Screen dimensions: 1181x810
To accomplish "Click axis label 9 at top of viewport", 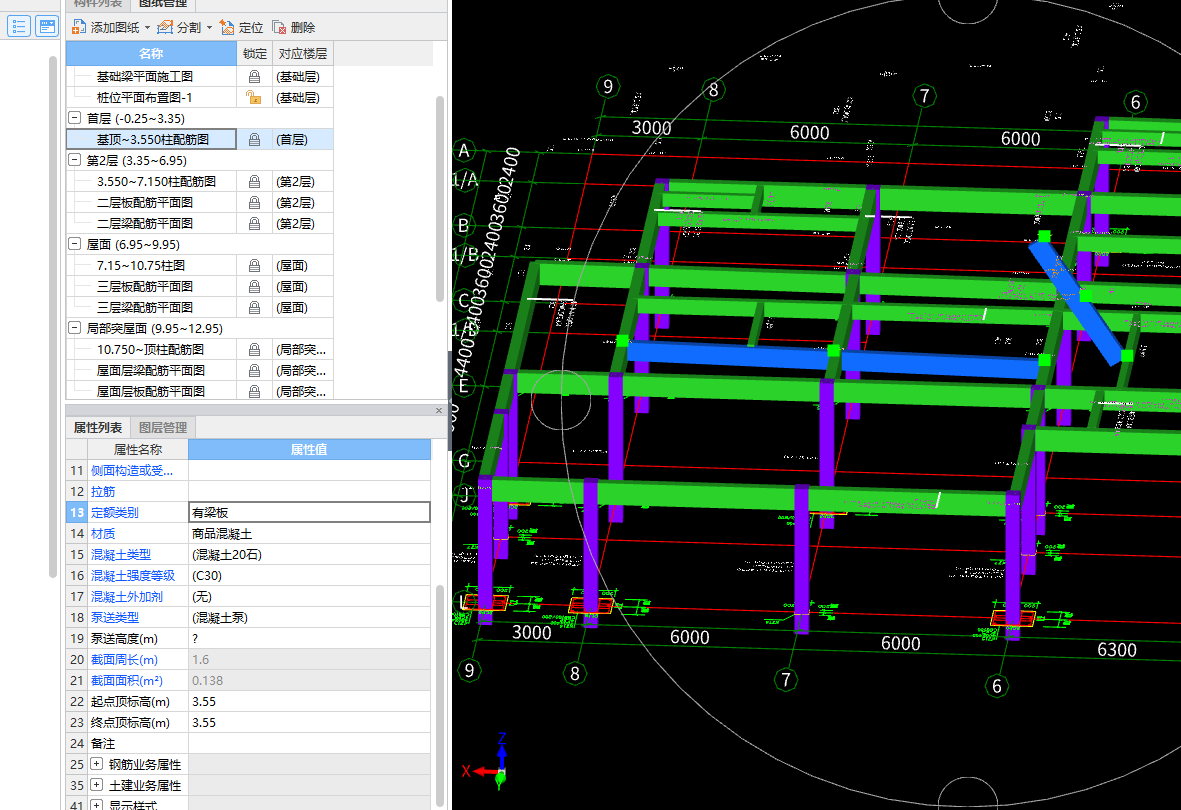I will [x=608, y=86].
